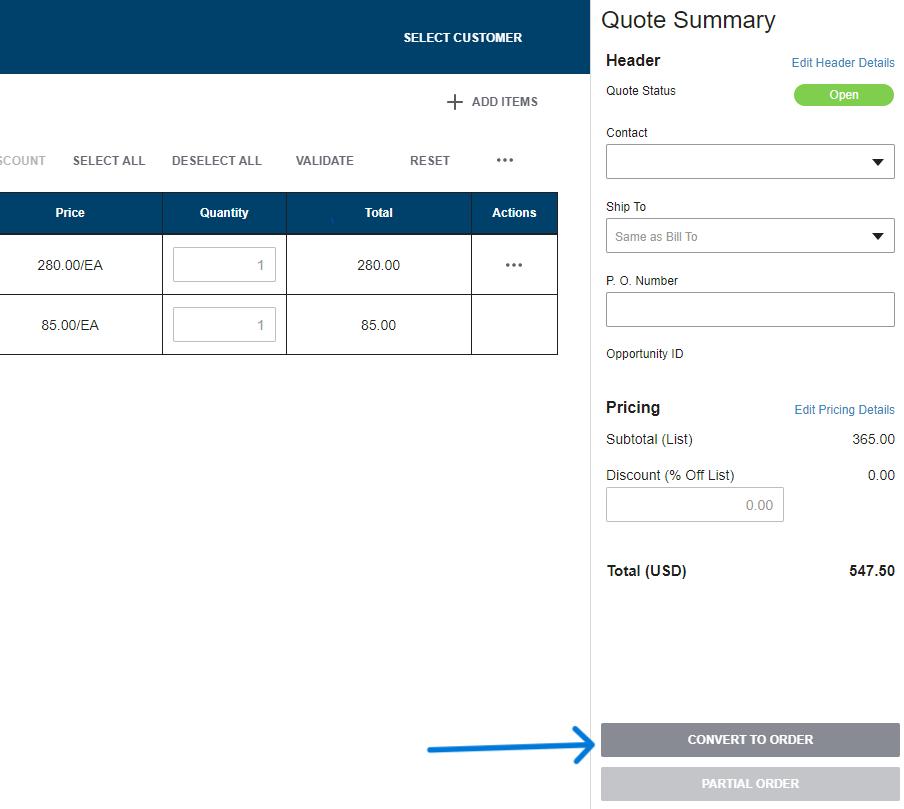The image size is (904, 809).
Task: Click the P. O. Number field
Action: pyautogui.click(x=750, y=310)
